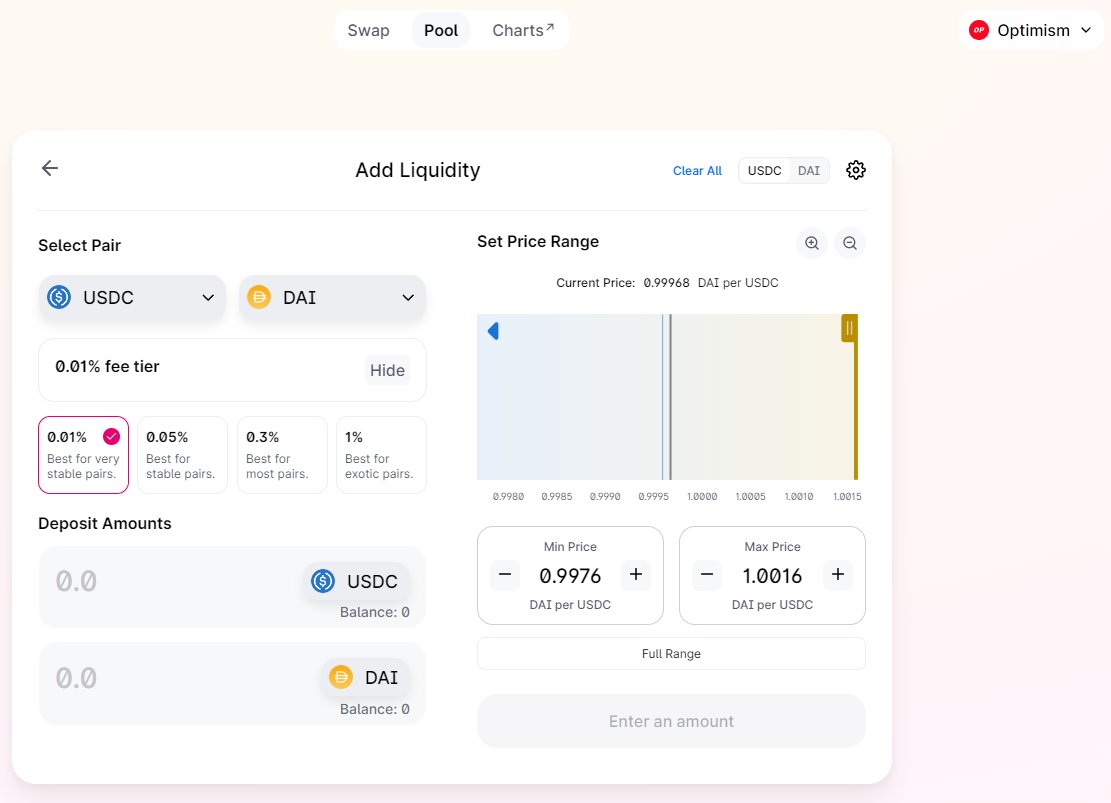The height and width of the screenshot is (803, 1111).
Task: Set the Full Range button
Action: (671, 653)
